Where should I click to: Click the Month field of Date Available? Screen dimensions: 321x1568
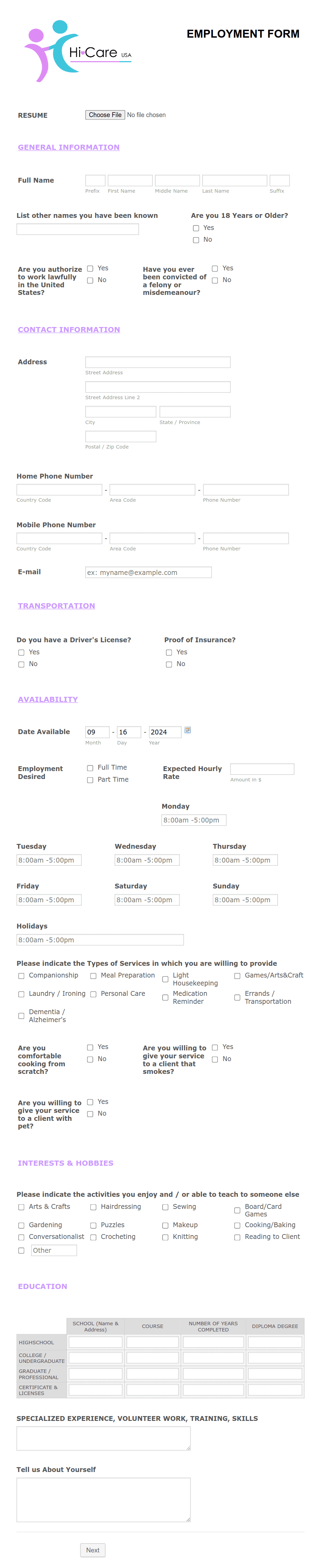pos(97,732)
